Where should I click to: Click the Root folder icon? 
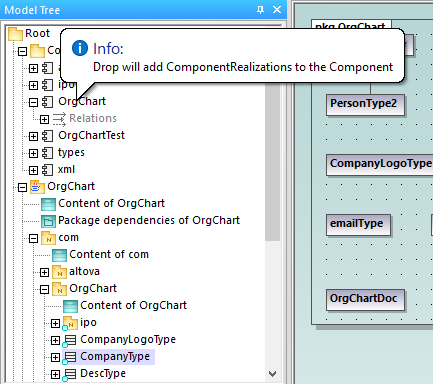[15, 34]
